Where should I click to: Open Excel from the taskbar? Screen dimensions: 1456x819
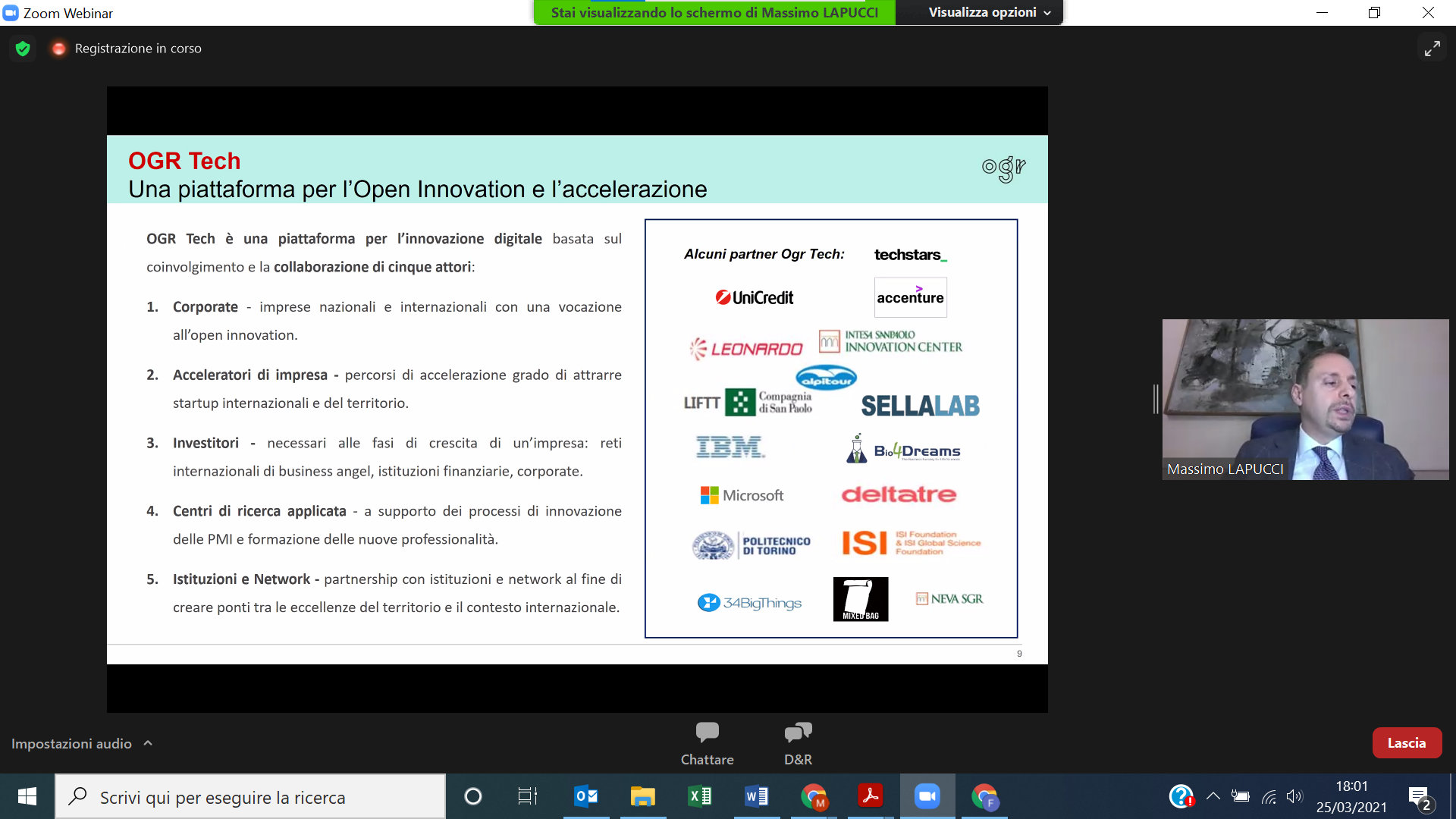click(700, 796)
